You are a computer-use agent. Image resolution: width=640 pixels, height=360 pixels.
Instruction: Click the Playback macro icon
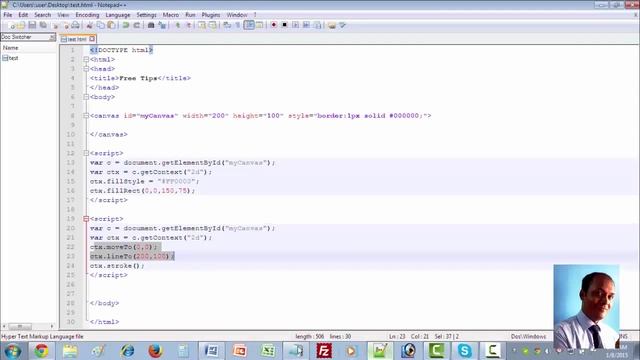pos(296,25)
